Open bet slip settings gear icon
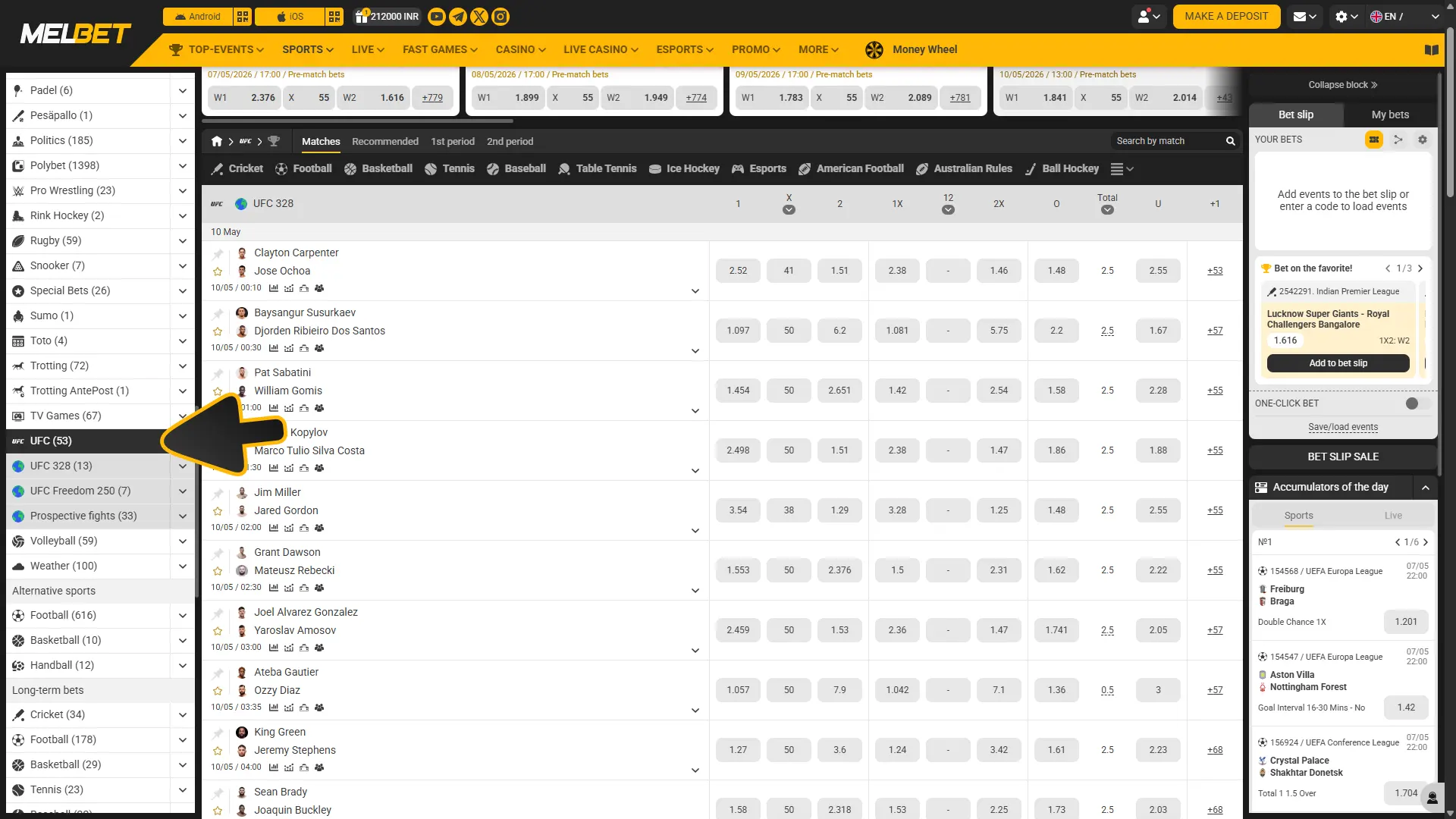Screen dimensions: 1456x819 pos(1423,140)
